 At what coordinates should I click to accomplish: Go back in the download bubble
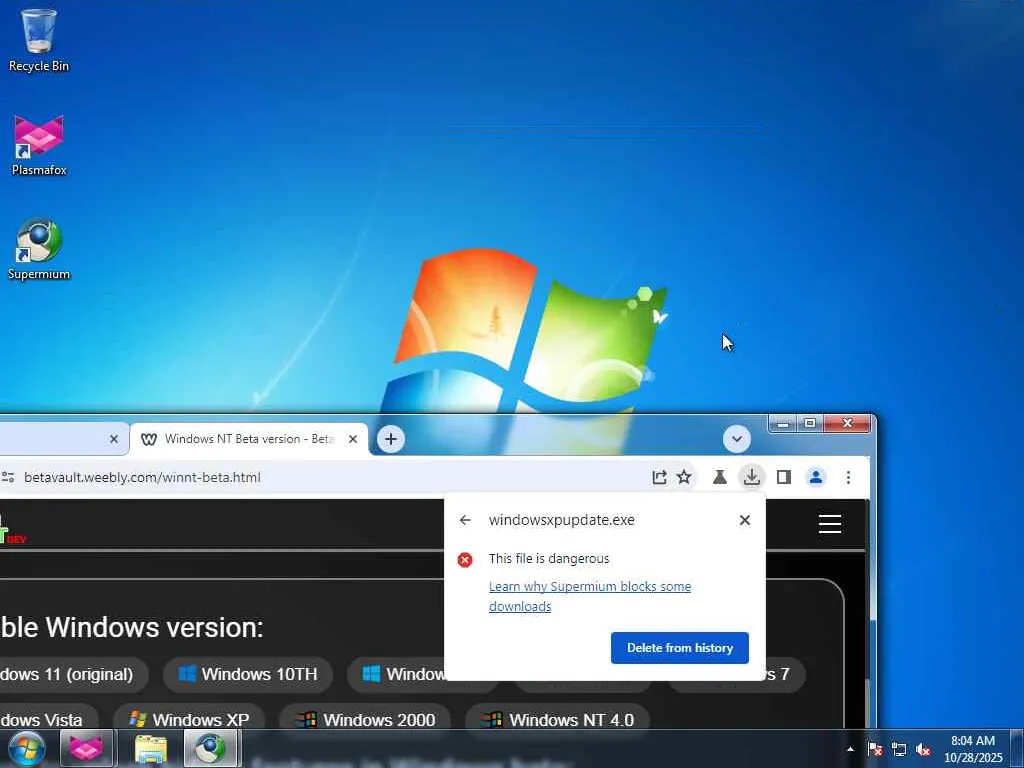tap(465, 520)
